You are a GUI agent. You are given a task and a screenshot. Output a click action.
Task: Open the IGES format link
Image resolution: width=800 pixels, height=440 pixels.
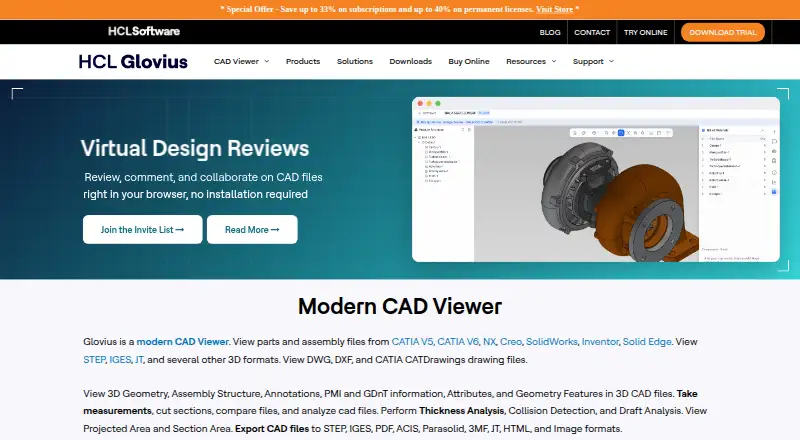[x=120, y=359]
